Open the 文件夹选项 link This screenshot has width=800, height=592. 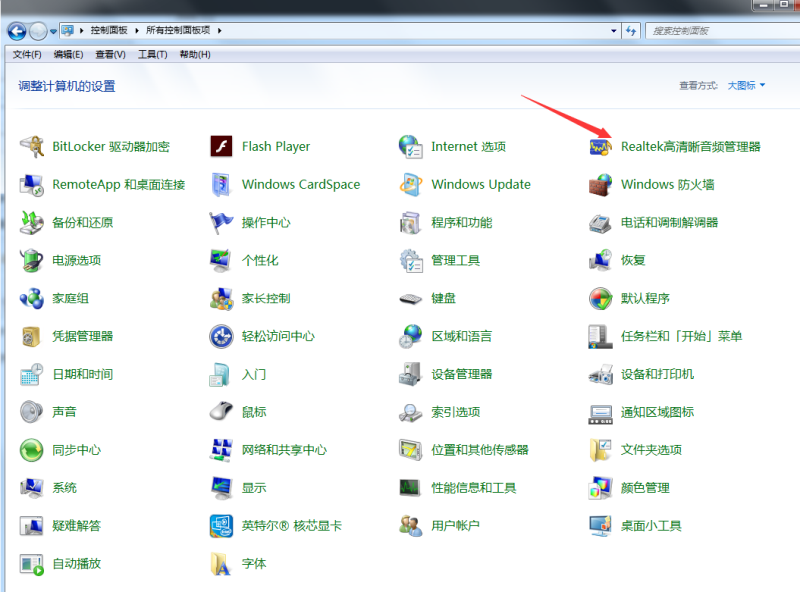[651, 450]
